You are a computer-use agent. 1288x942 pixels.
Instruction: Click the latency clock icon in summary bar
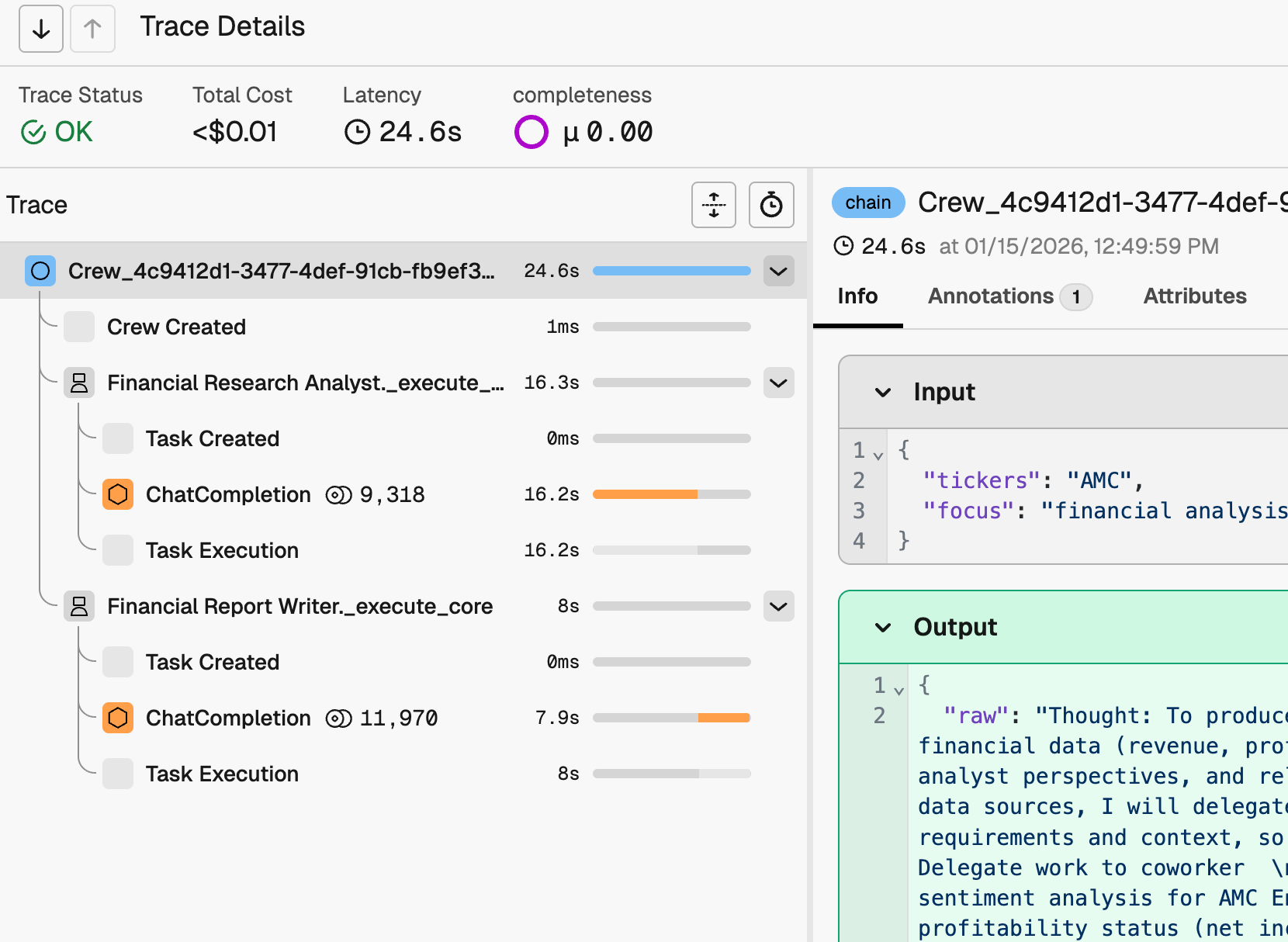pos(357,132)
